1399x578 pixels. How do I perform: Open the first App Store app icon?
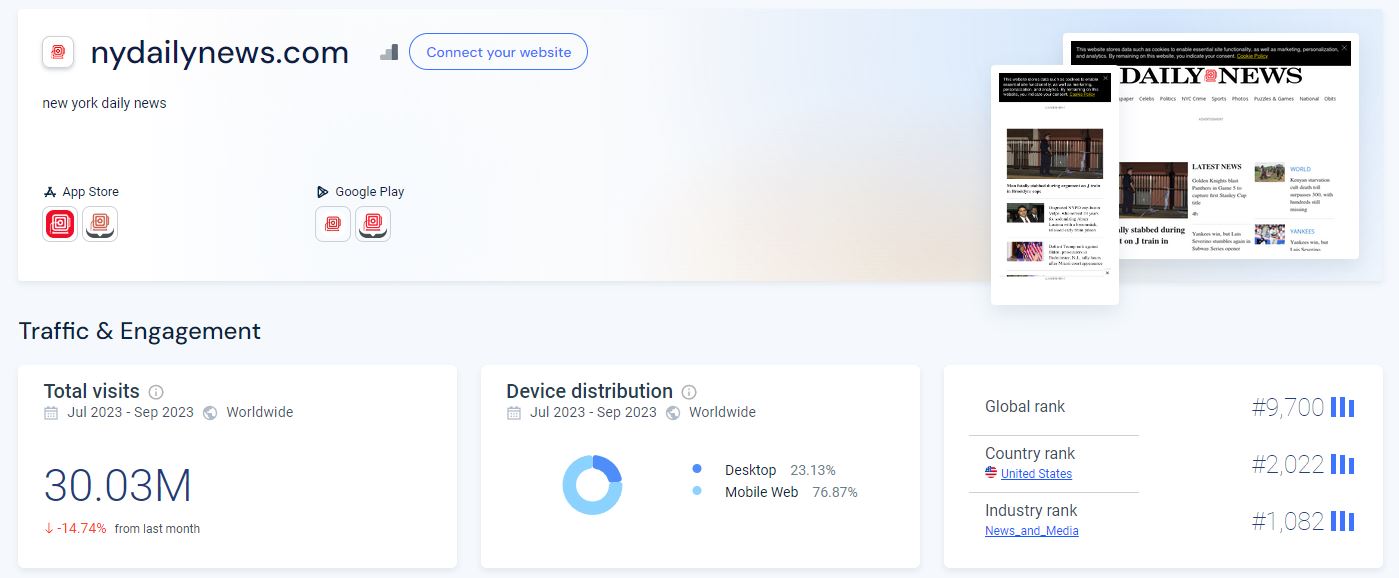click(x=60, y=224)
